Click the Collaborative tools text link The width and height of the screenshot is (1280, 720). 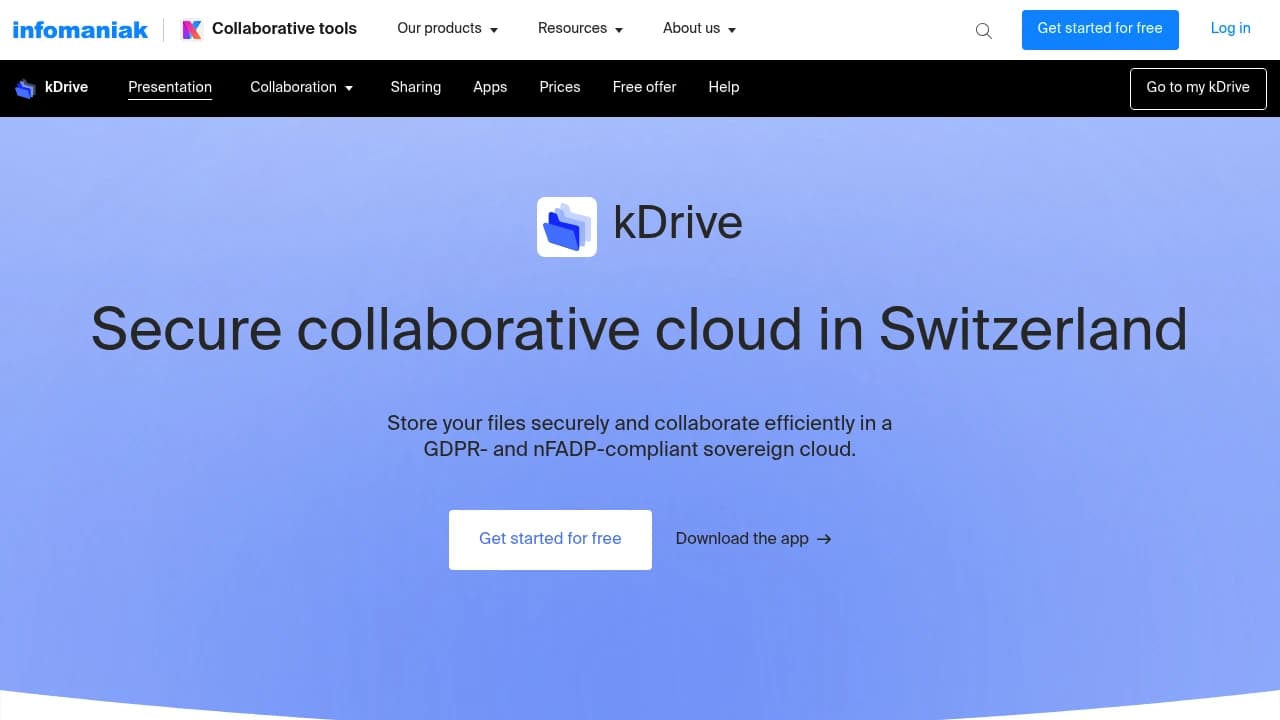click(284, 29)
